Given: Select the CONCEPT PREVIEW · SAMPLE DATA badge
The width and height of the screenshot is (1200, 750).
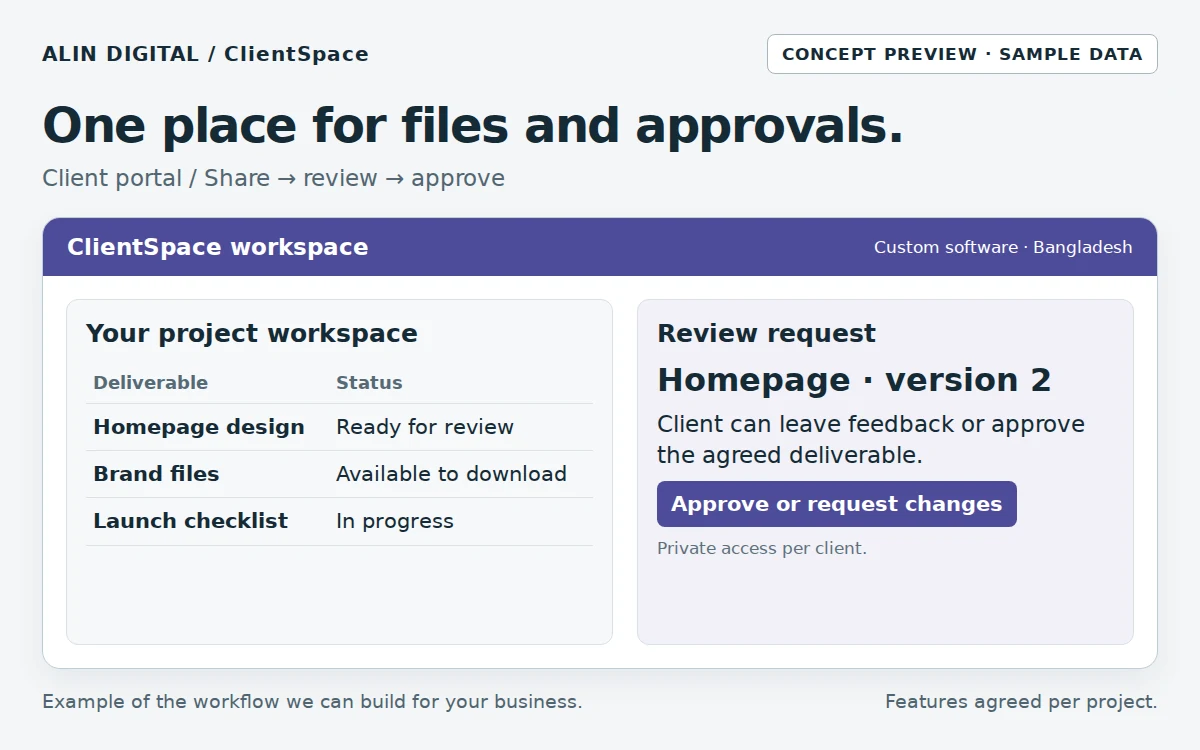Looking at the screenshot, I should point(962,54).
